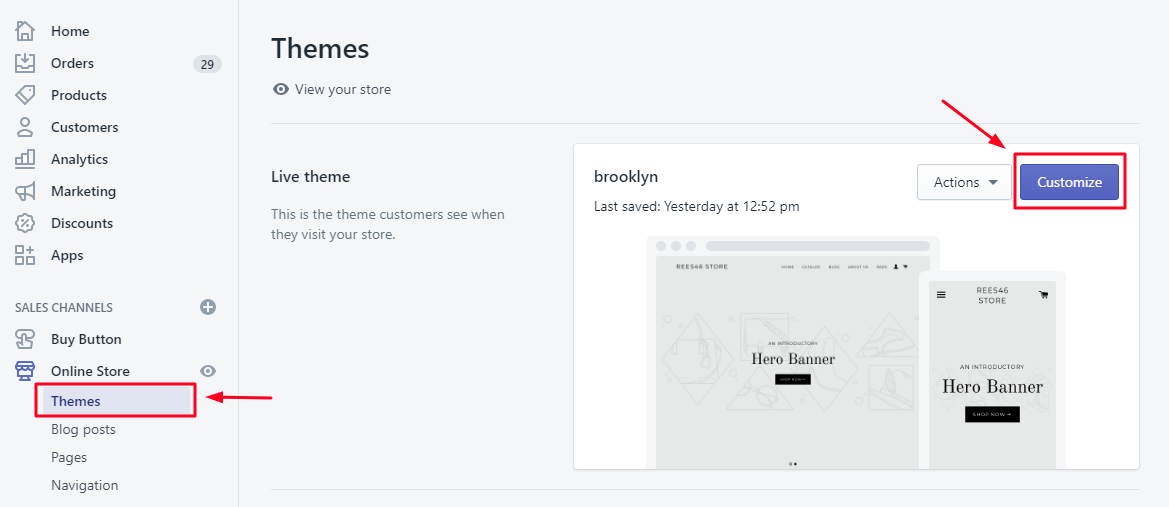Expand the Actions dropdown
1169x507 pixels.
point(965,182)
